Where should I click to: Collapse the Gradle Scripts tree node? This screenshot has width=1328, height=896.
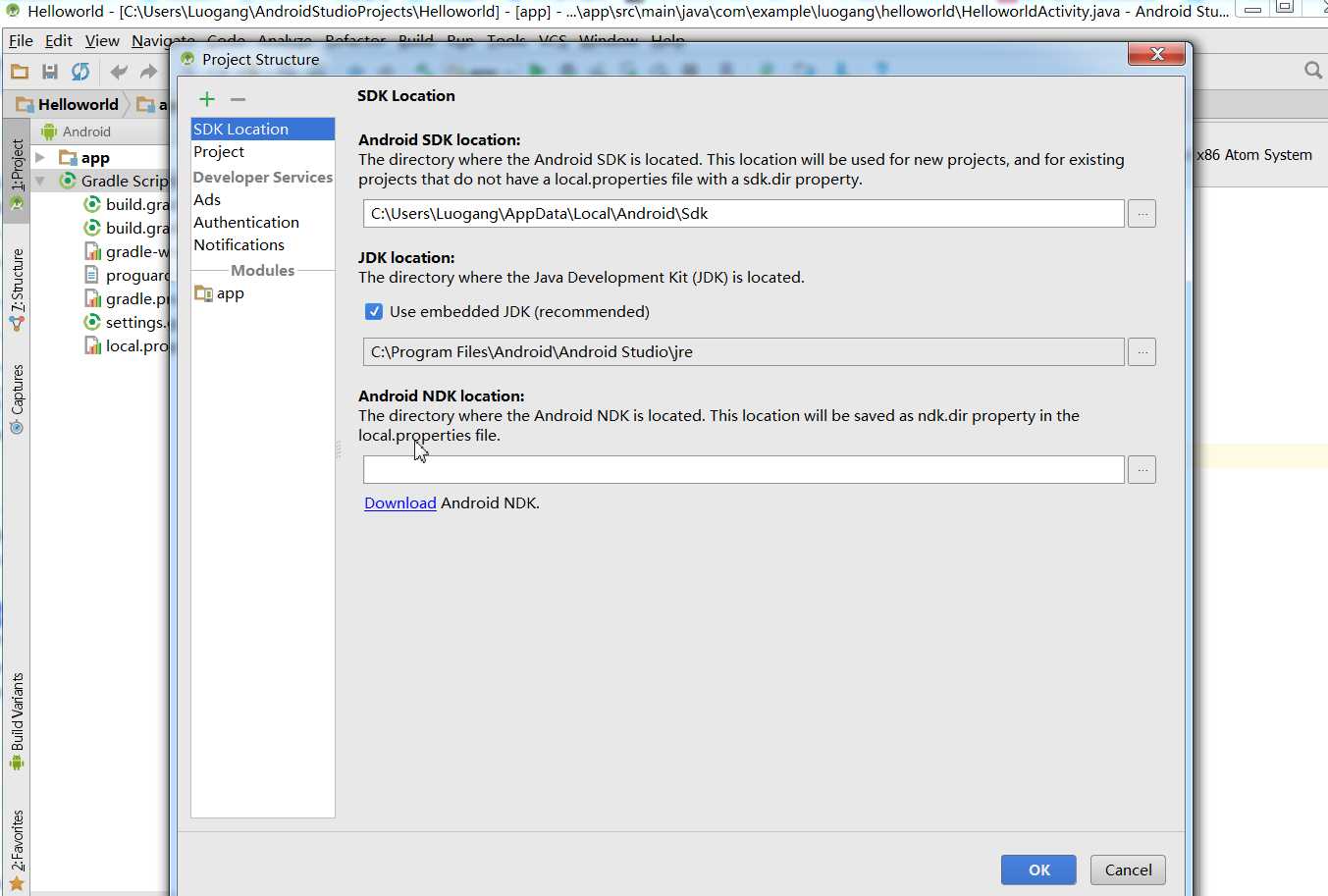[x=40, y=181]
